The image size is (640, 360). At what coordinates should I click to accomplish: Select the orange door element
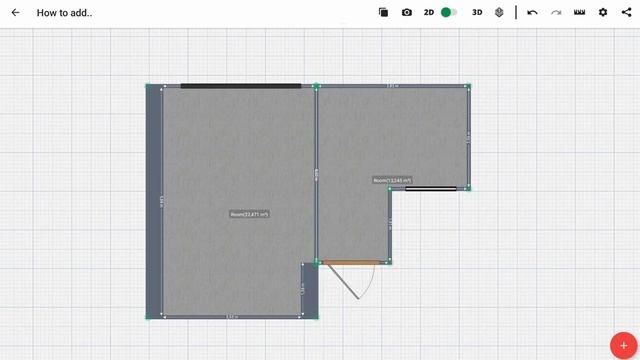tap(351, 262)
